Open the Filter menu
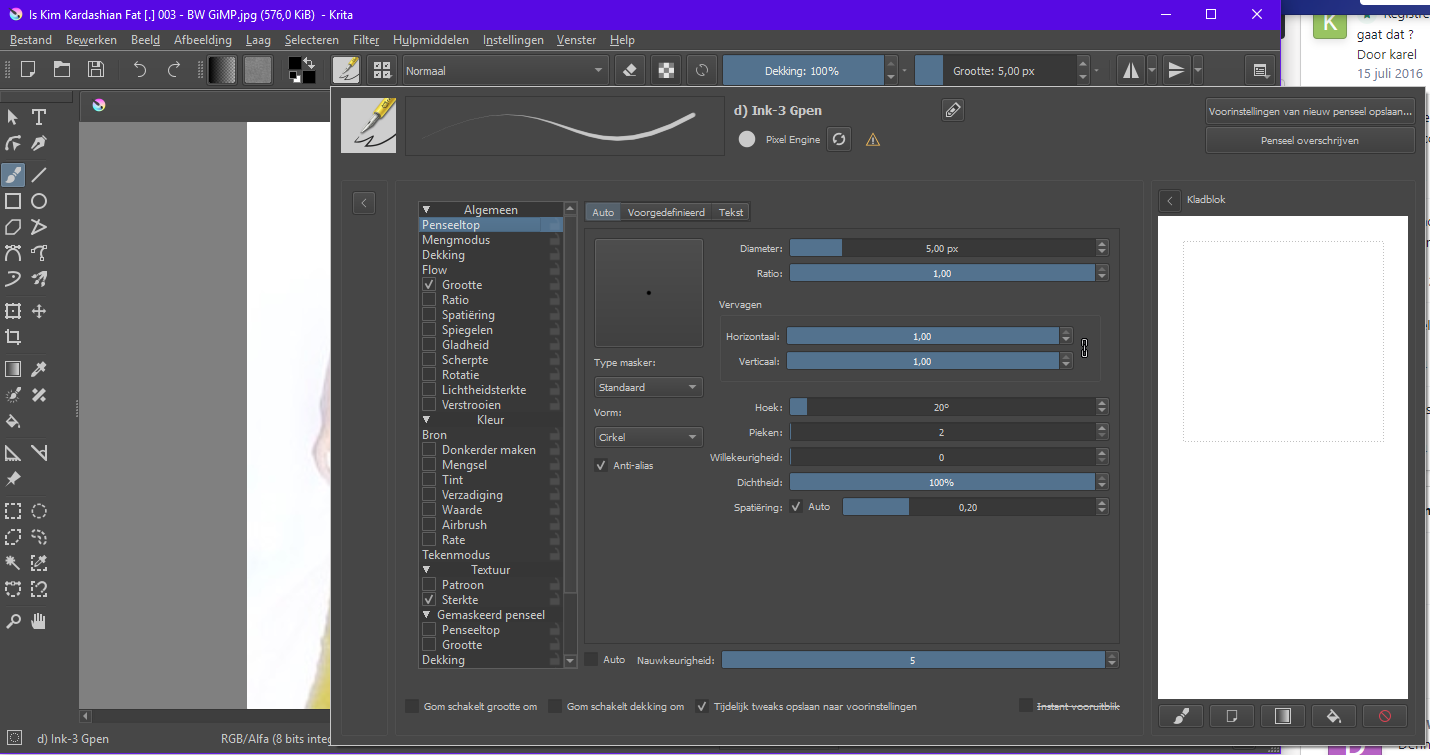The image size is (1430, 755). click(x=366, y=40)
